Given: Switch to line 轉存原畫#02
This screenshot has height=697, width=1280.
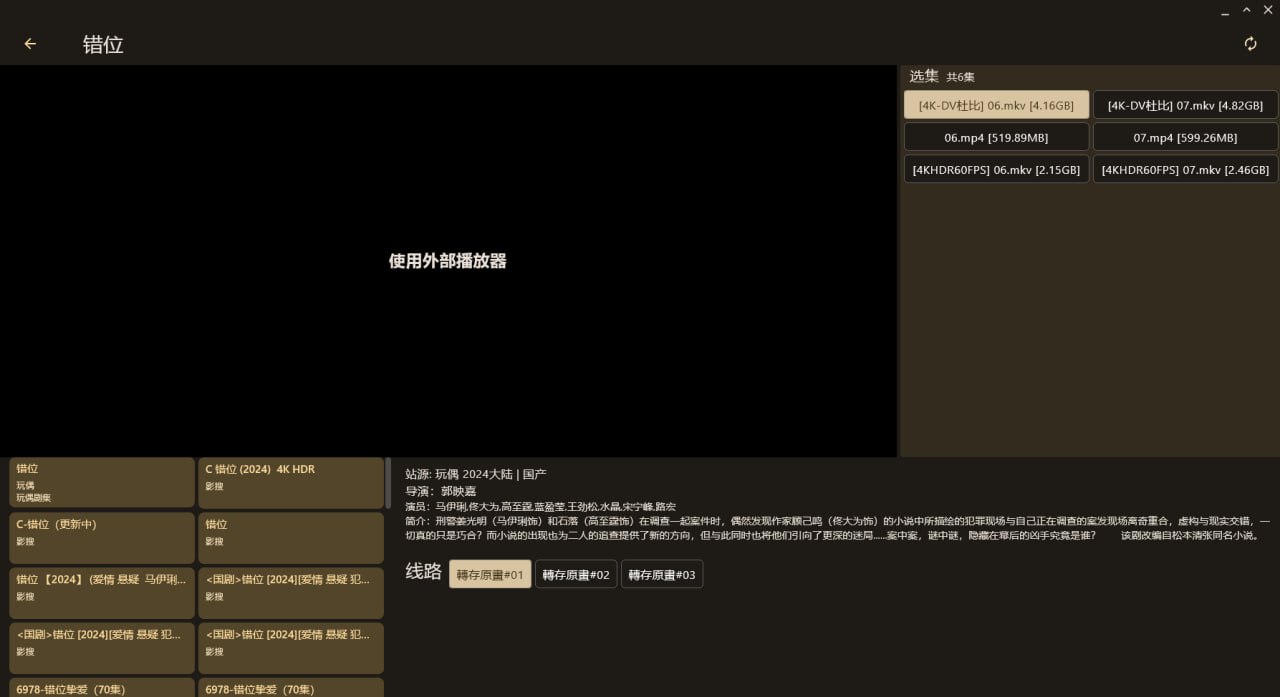Looking at the screenshot, I should 576,574.
